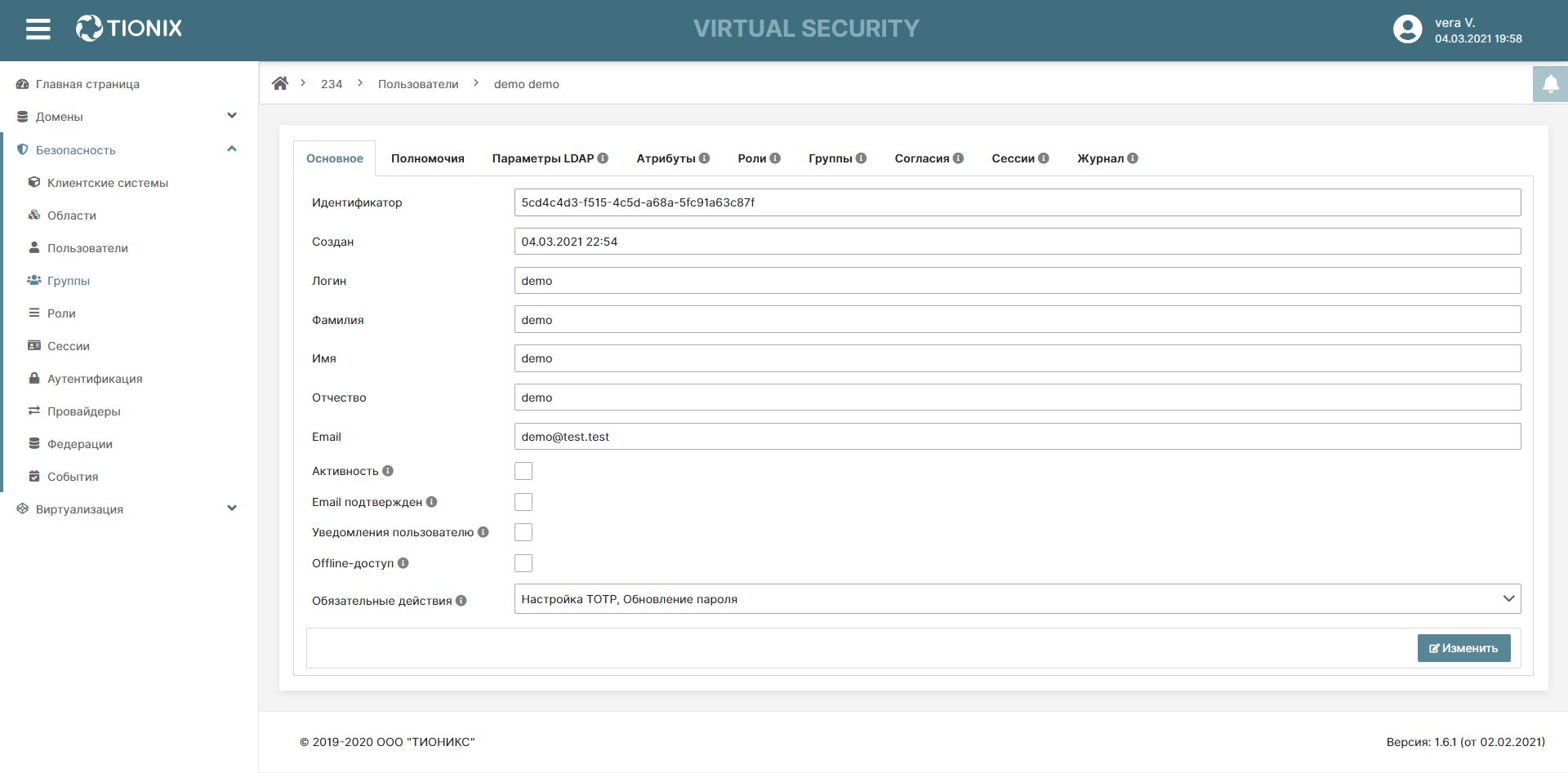Switch to the Полномочия tab

[x=428, y=158]
